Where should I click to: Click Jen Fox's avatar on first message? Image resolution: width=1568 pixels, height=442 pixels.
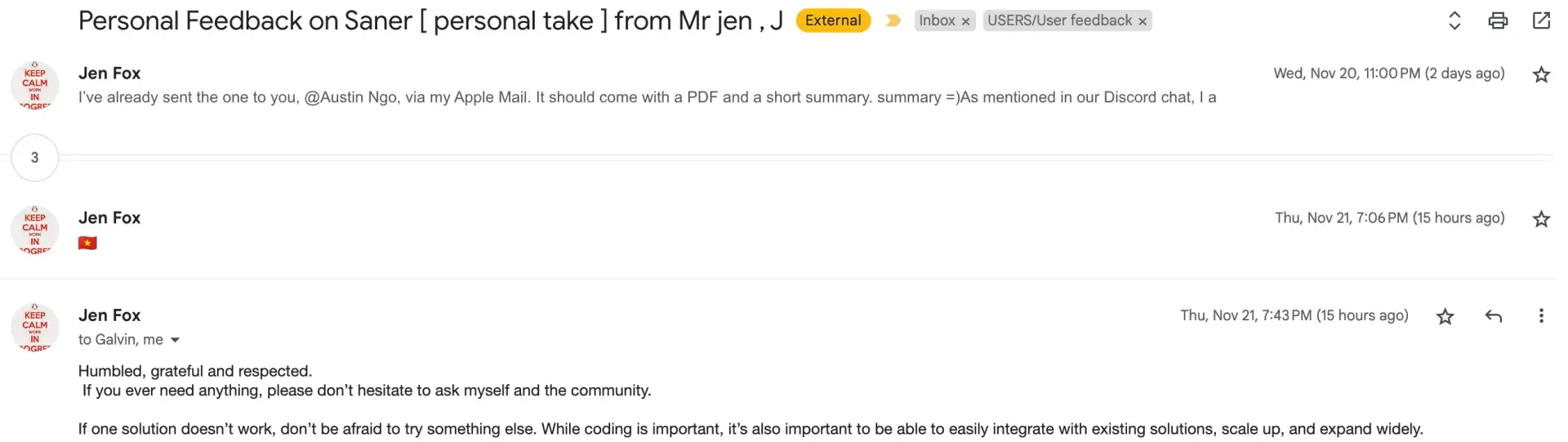(x=34, y=85)
